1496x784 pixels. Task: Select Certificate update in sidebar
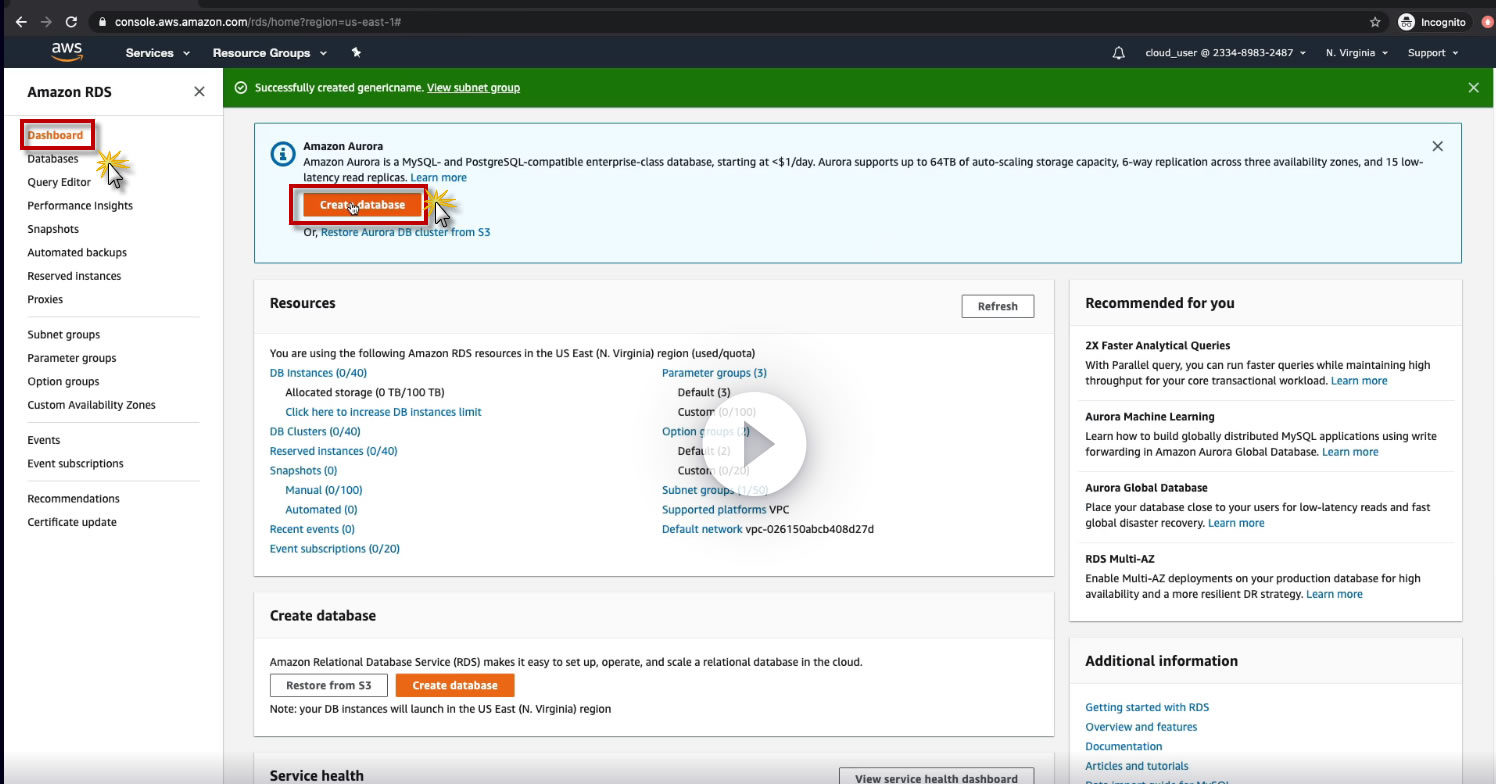coord(72,522)
